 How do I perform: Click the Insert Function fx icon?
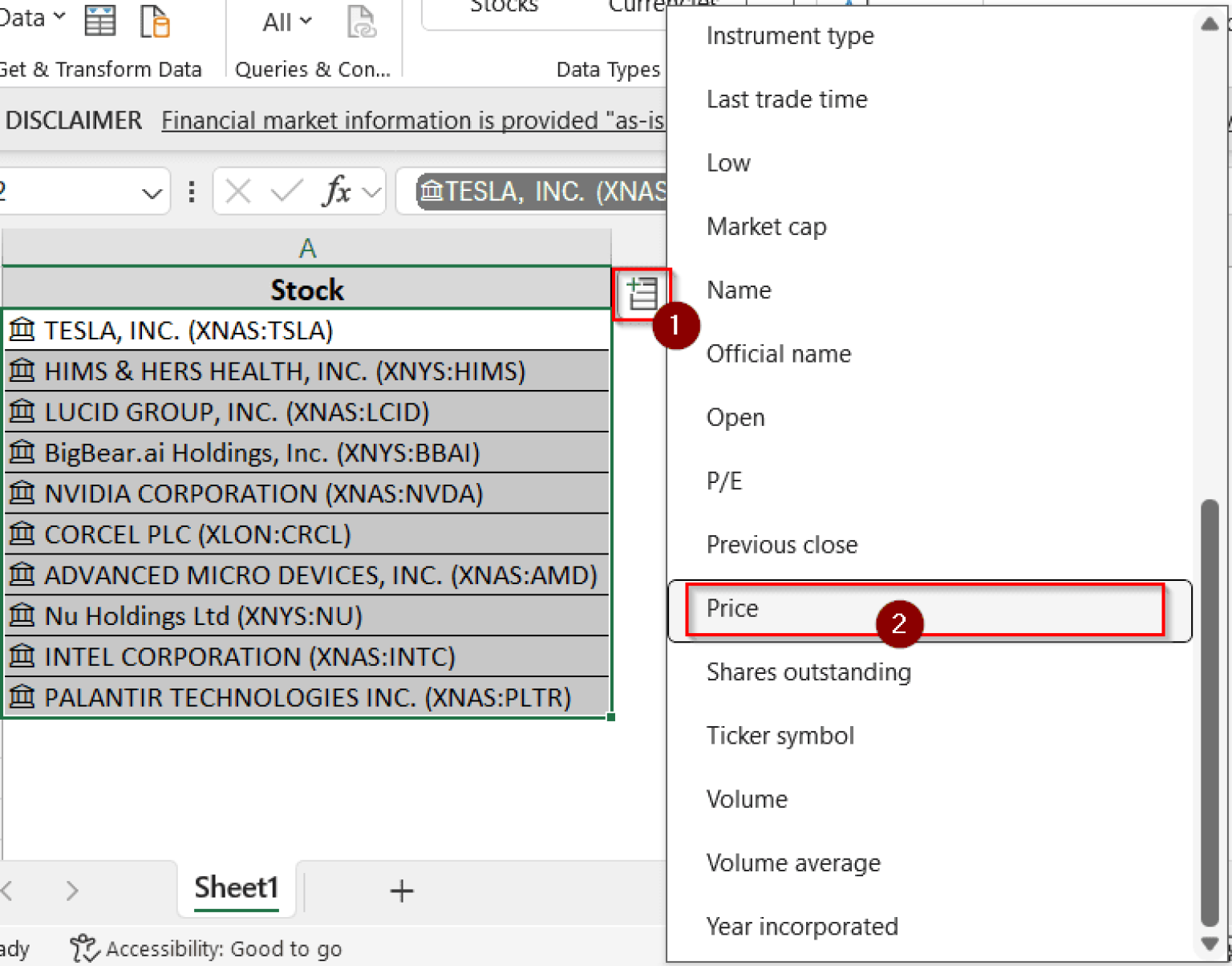pos(338,191)
